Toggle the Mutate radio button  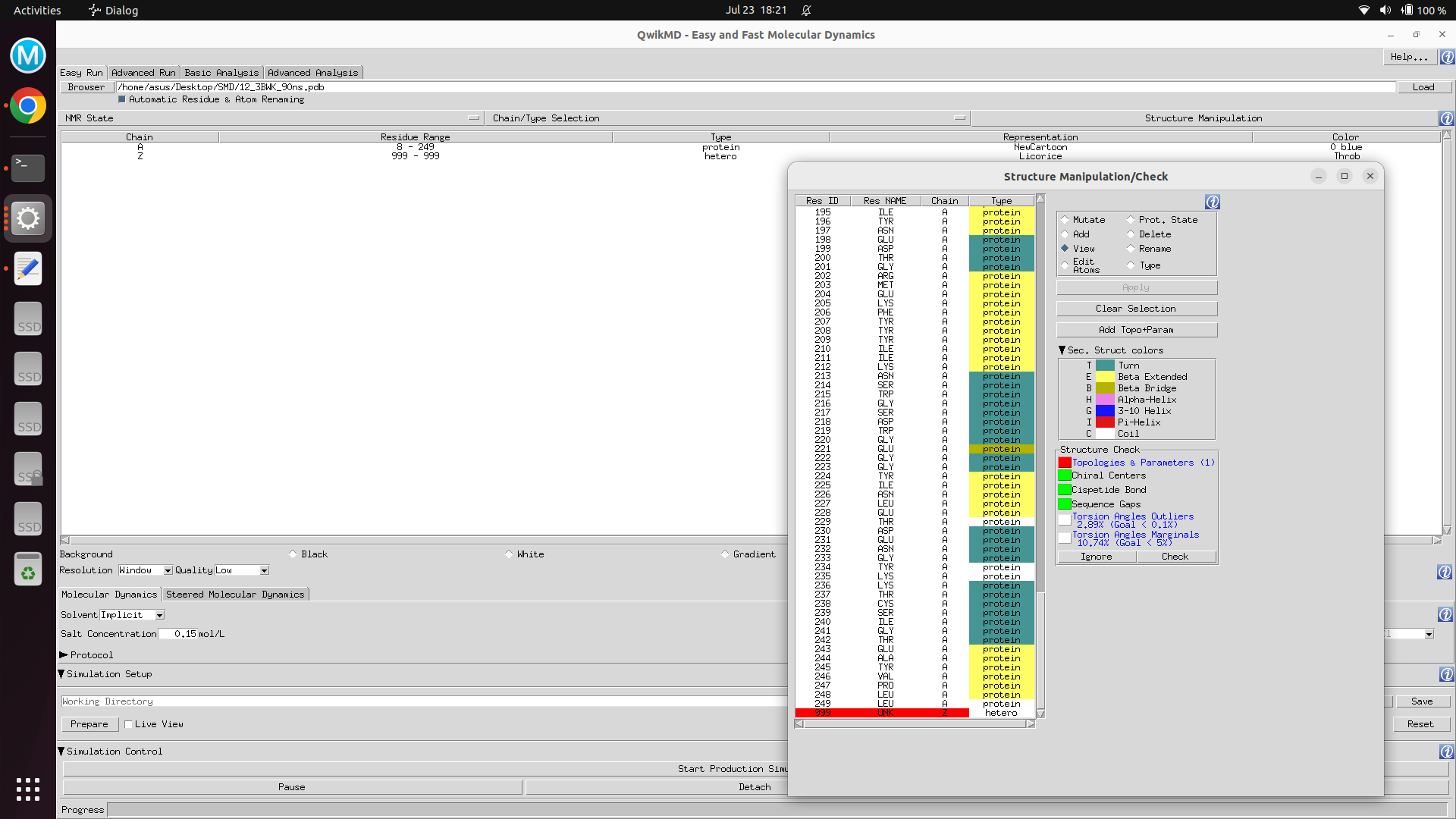coord(1065,219)
